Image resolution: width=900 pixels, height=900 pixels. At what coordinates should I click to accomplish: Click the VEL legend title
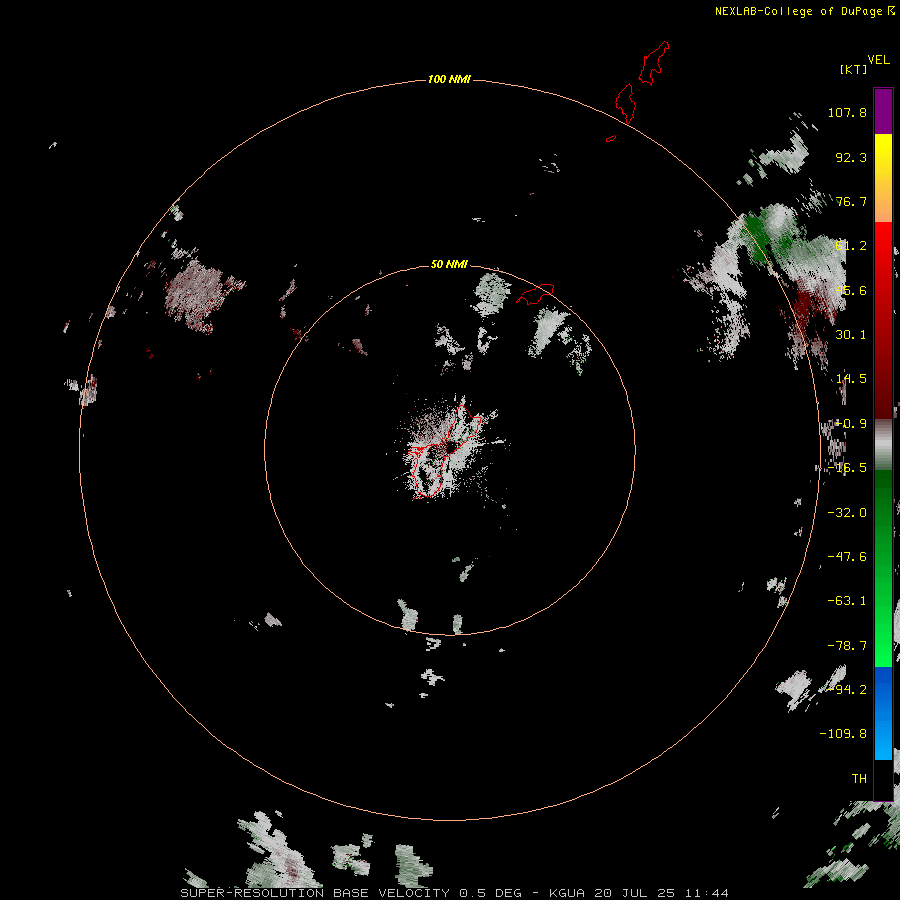879,60
